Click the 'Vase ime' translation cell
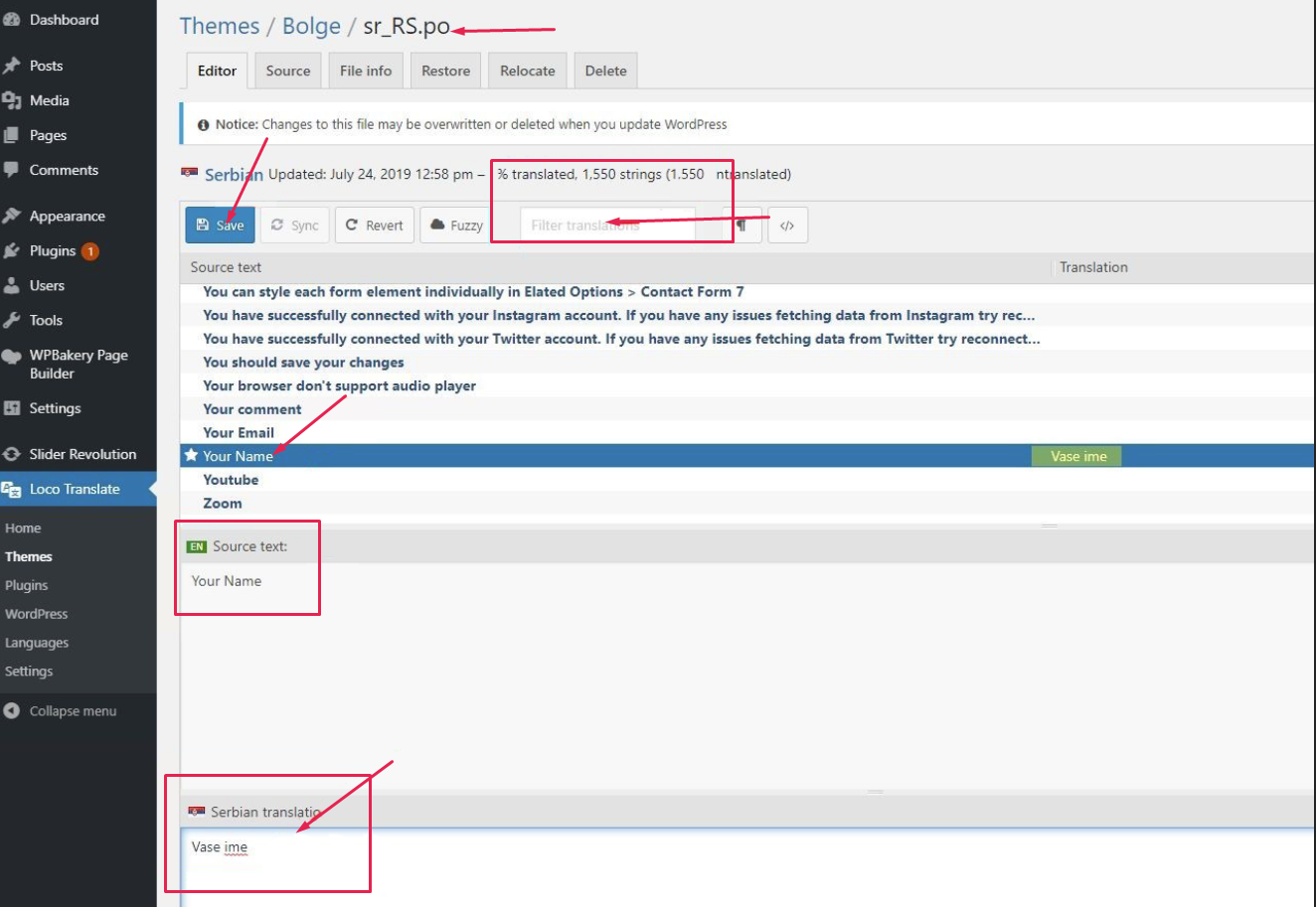This screenshot has height=907, width=1316. [x=1077, y=456]
